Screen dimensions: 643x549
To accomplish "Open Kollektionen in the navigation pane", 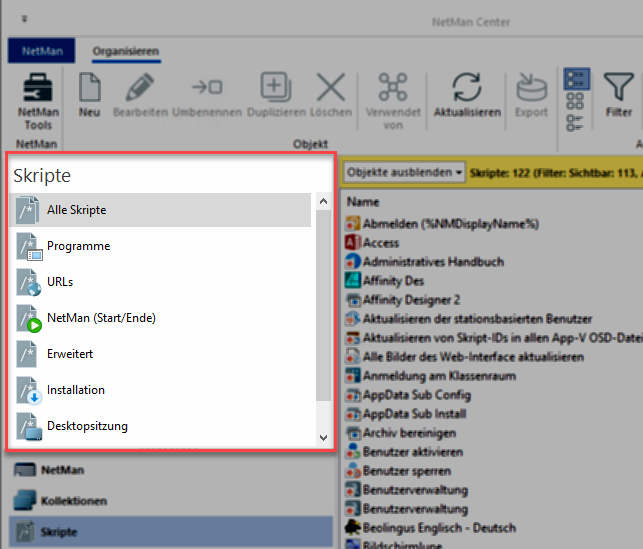I will [74, 500].
